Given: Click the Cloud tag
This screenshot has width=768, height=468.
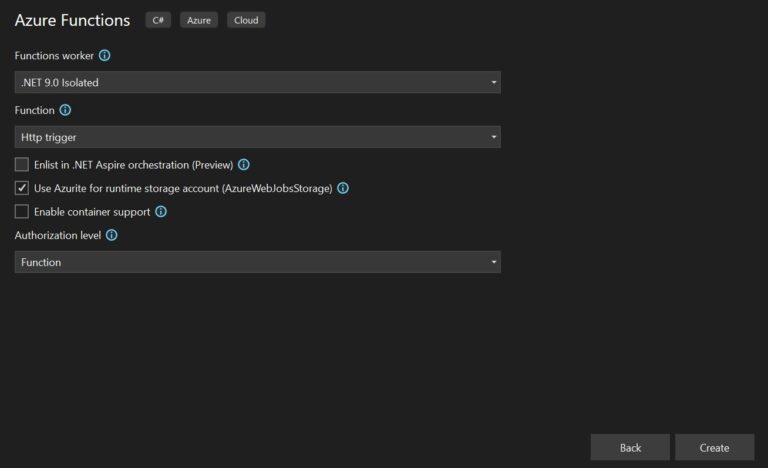Looking at the screenshot, I should coord(246,20).
